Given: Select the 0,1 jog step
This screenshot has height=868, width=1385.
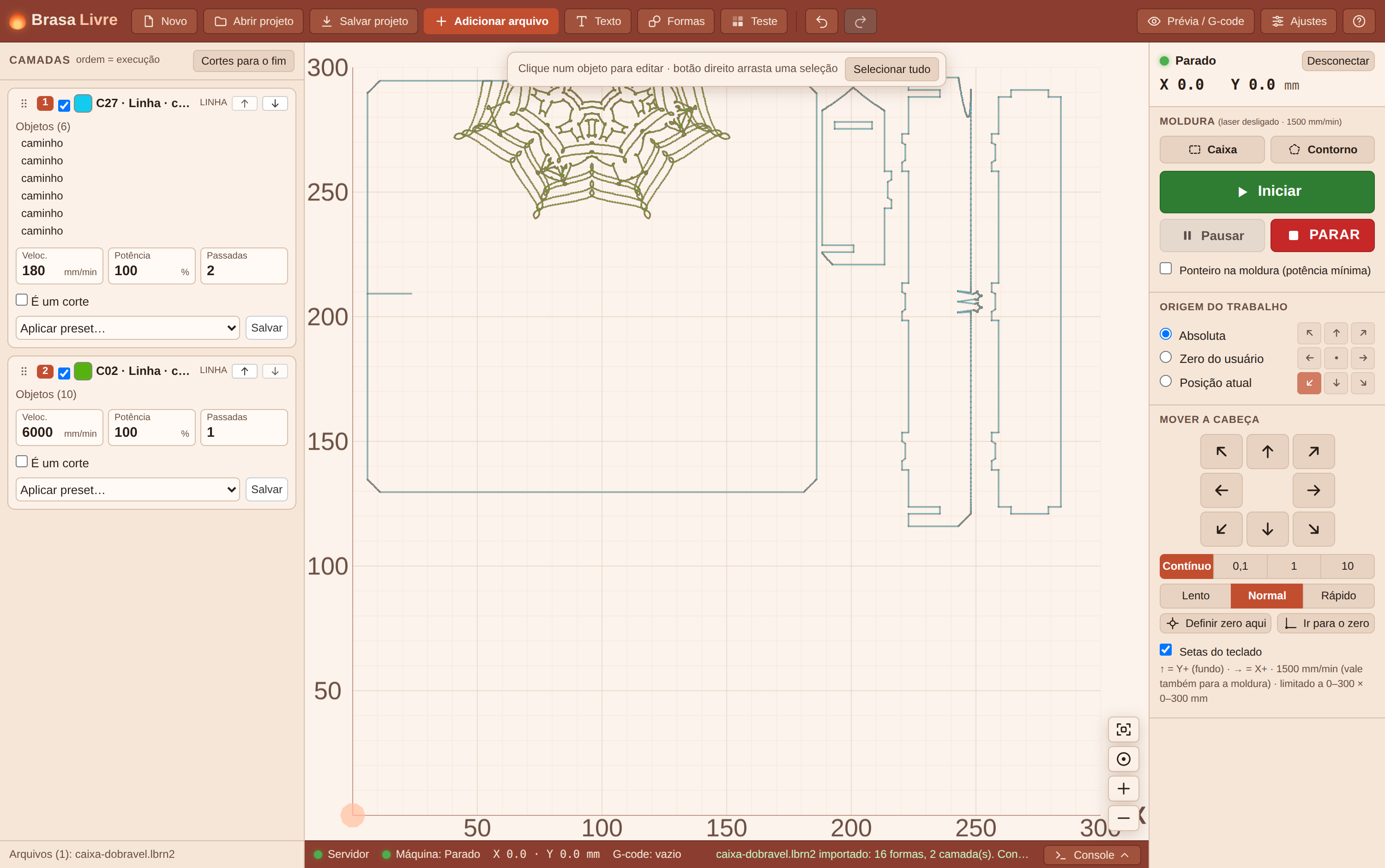Looking at the screenshot, I should [x=1240, y=566].
